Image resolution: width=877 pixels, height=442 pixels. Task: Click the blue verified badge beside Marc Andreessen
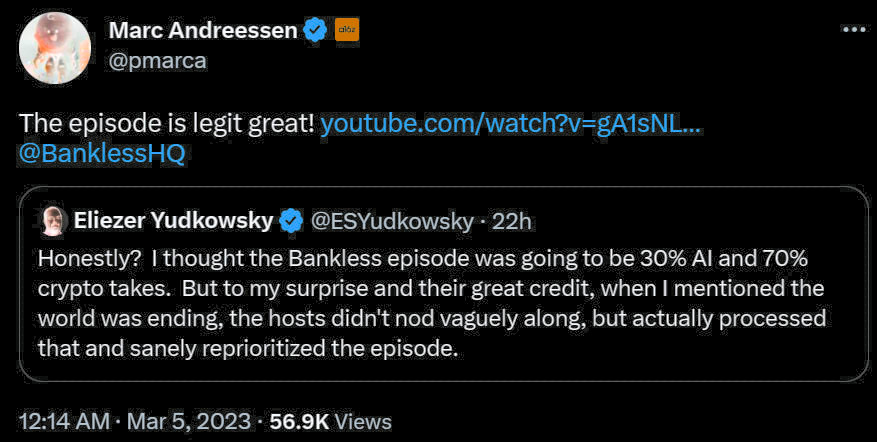click(315, 31)
